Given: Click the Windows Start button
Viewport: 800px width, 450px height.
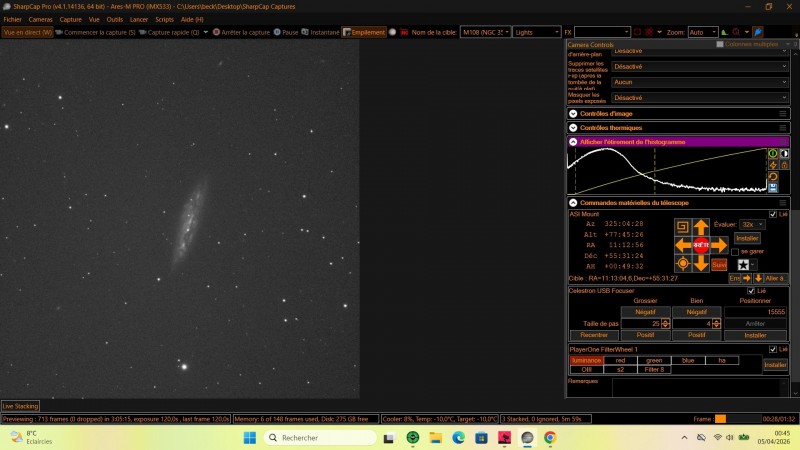Looking at the screenshot, I should (249, 438).
